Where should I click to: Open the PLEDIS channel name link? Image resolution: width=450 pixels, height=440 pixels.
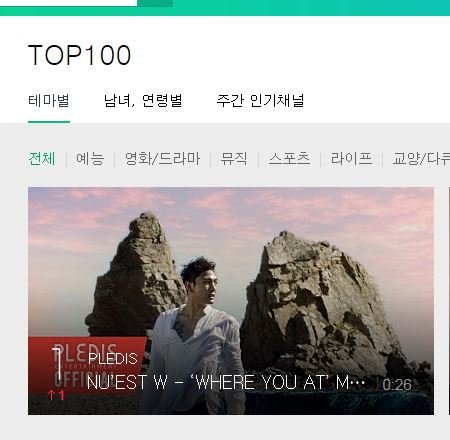coord(113,359)
